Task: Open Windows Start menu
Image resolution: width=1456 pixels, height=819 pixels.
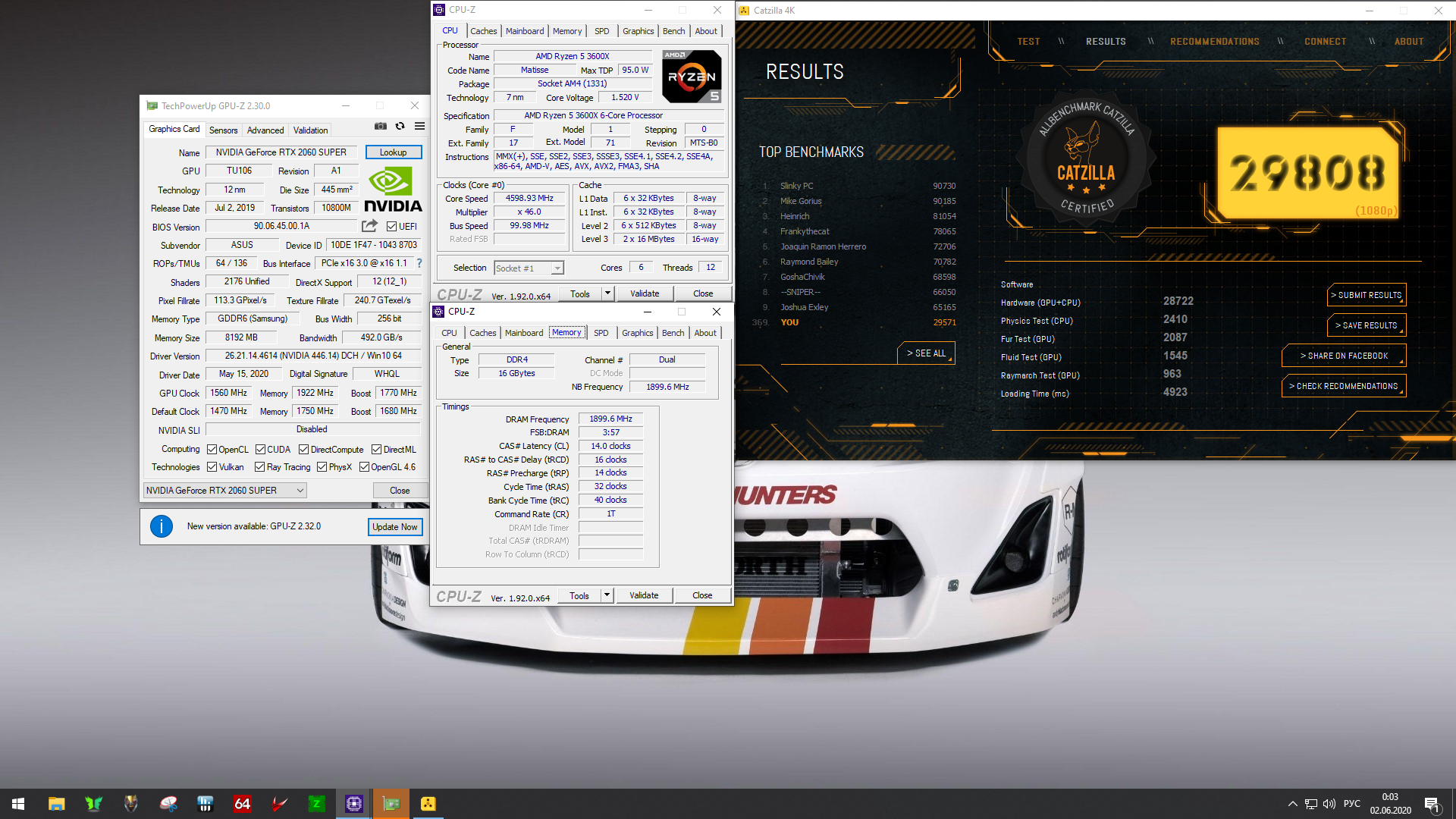Action: point(18,804)
